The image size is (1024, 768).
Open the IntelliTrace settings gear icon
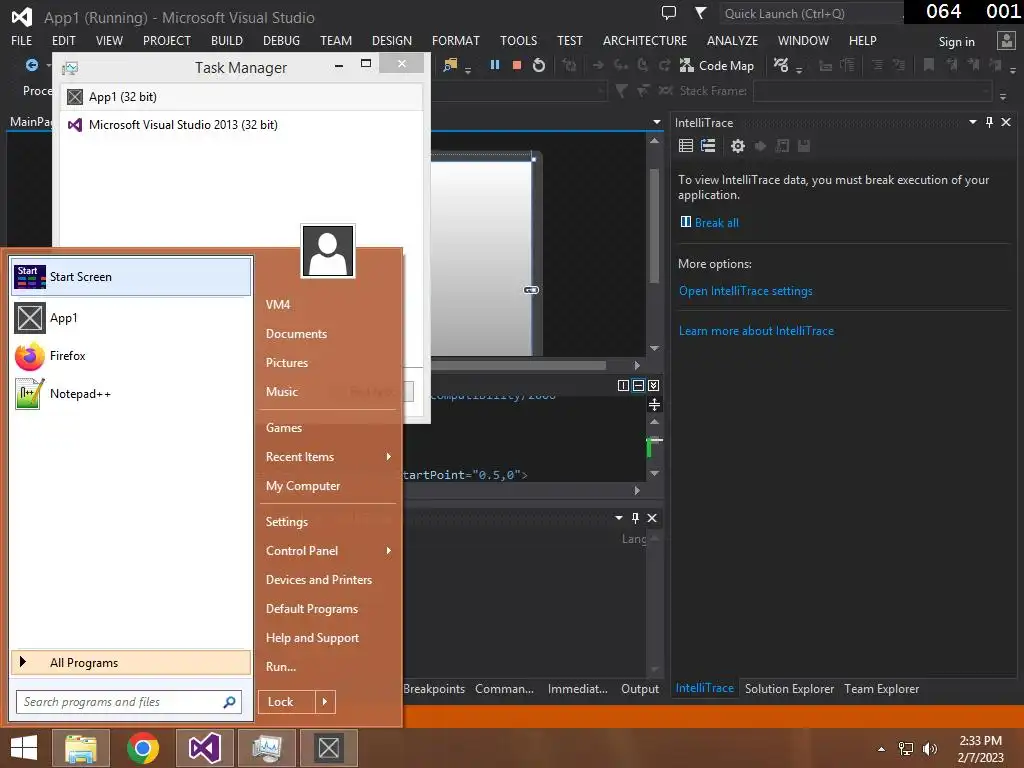(738, 146)
